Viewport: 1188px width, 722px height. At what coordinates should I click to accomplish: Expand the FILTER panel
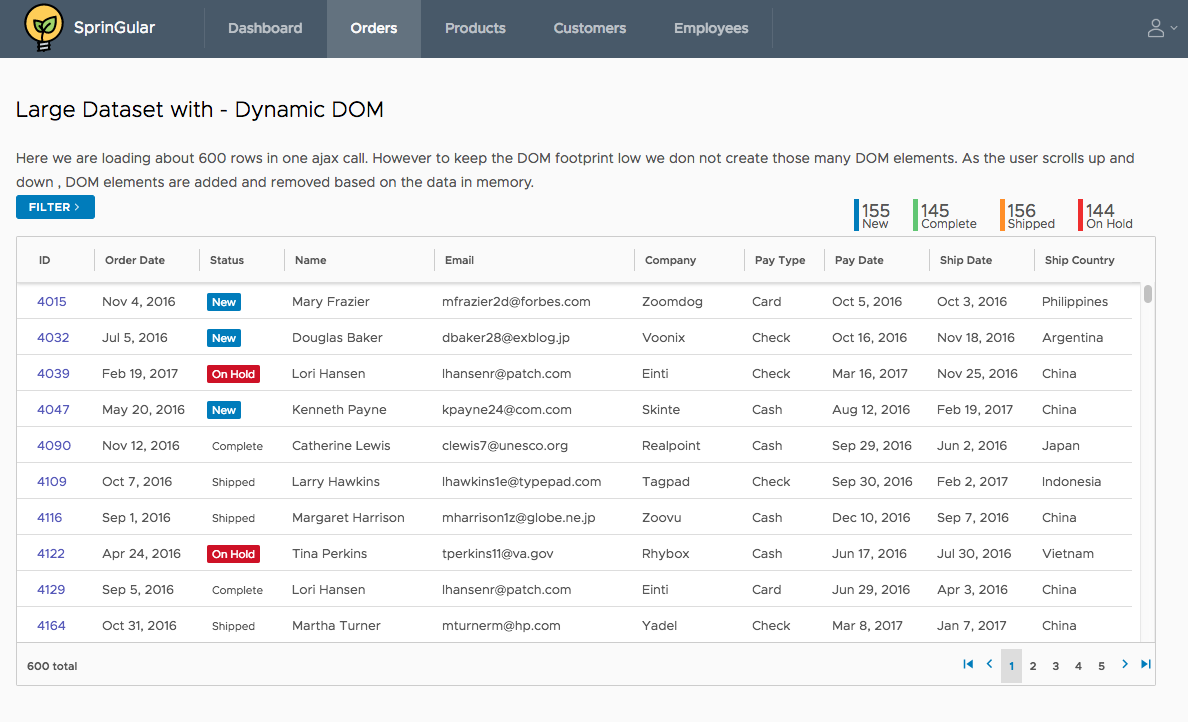click(x=55, y=207)
